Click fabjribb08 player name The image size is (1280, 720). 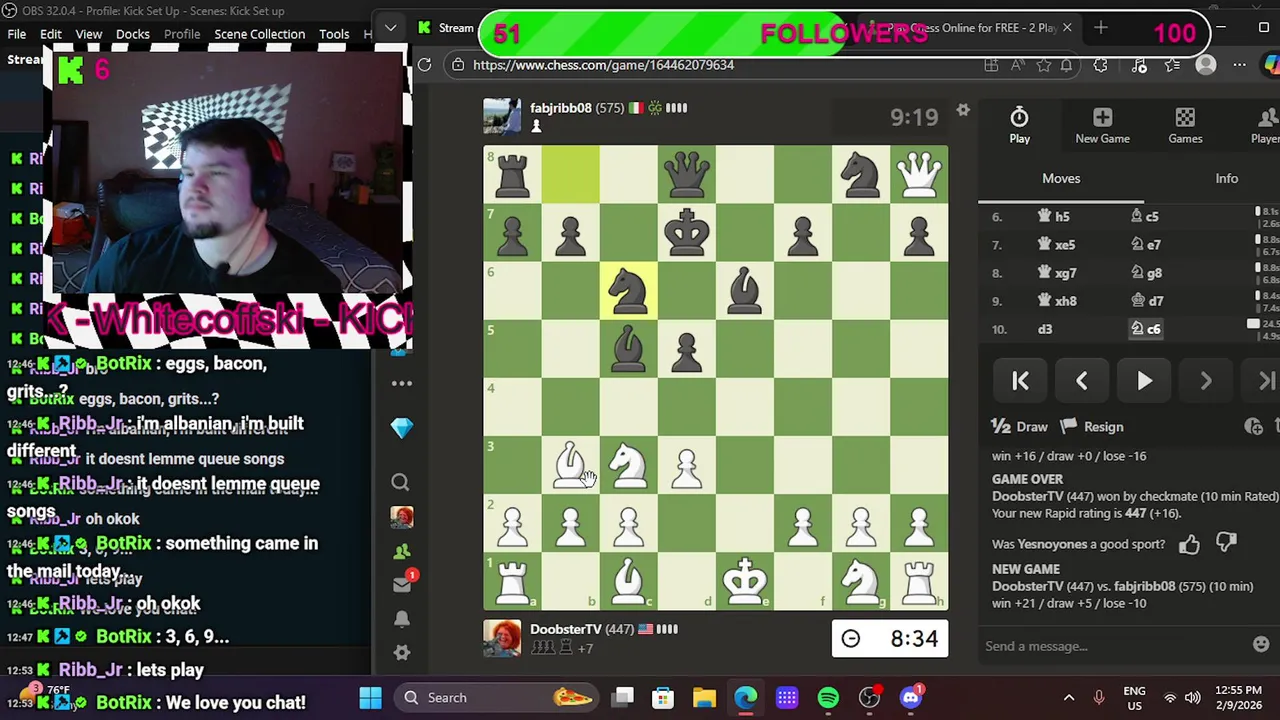(x=561, y=108)
